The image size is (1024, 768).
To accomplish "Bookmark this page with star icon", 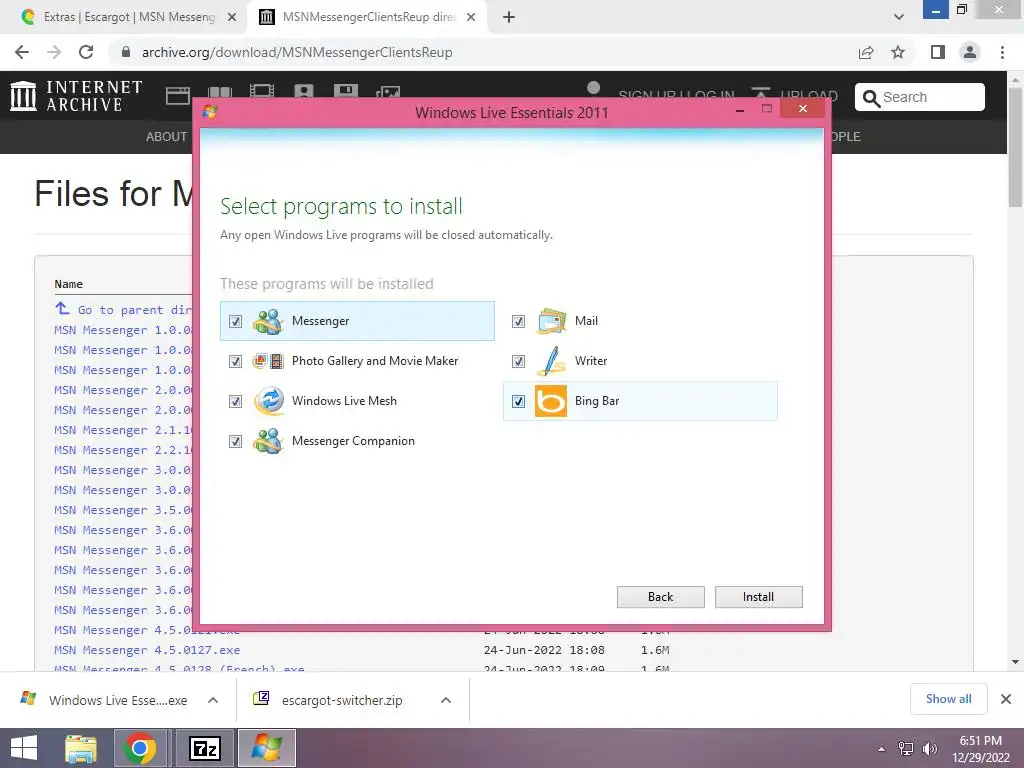I will [x=898, y=52].
